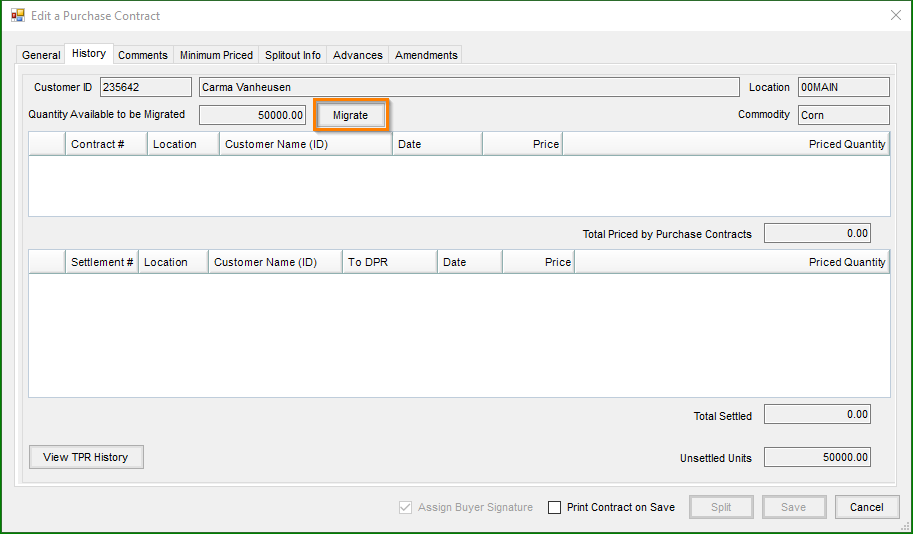This screenshot has width=913, height=534.
Task: Enable Print Contract on Save checkbox
Action: pyautogui.click(x=554, y=507)
